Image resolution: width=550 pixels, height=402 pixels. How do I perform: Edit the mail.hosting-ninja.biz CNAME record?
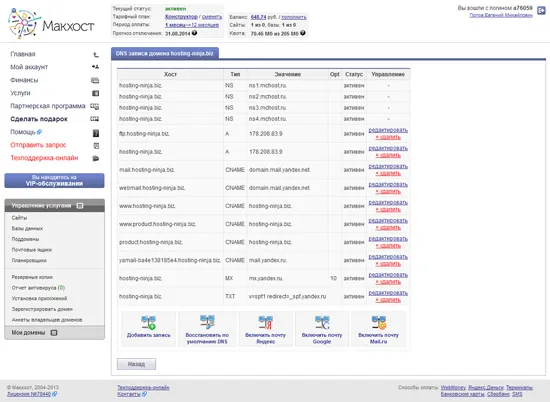pyautogui.click(x=388, y=166)
